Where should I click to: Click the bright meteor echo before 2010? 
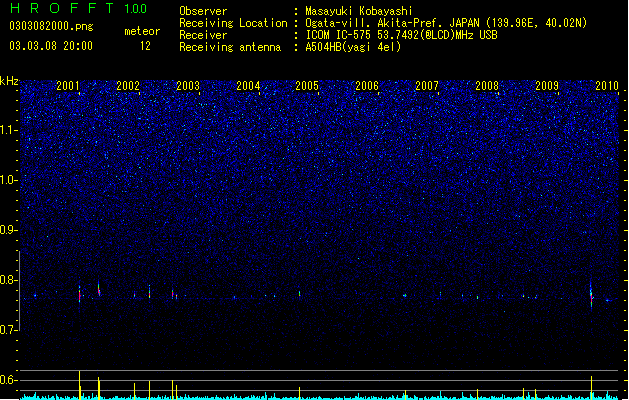click(591, 296)
